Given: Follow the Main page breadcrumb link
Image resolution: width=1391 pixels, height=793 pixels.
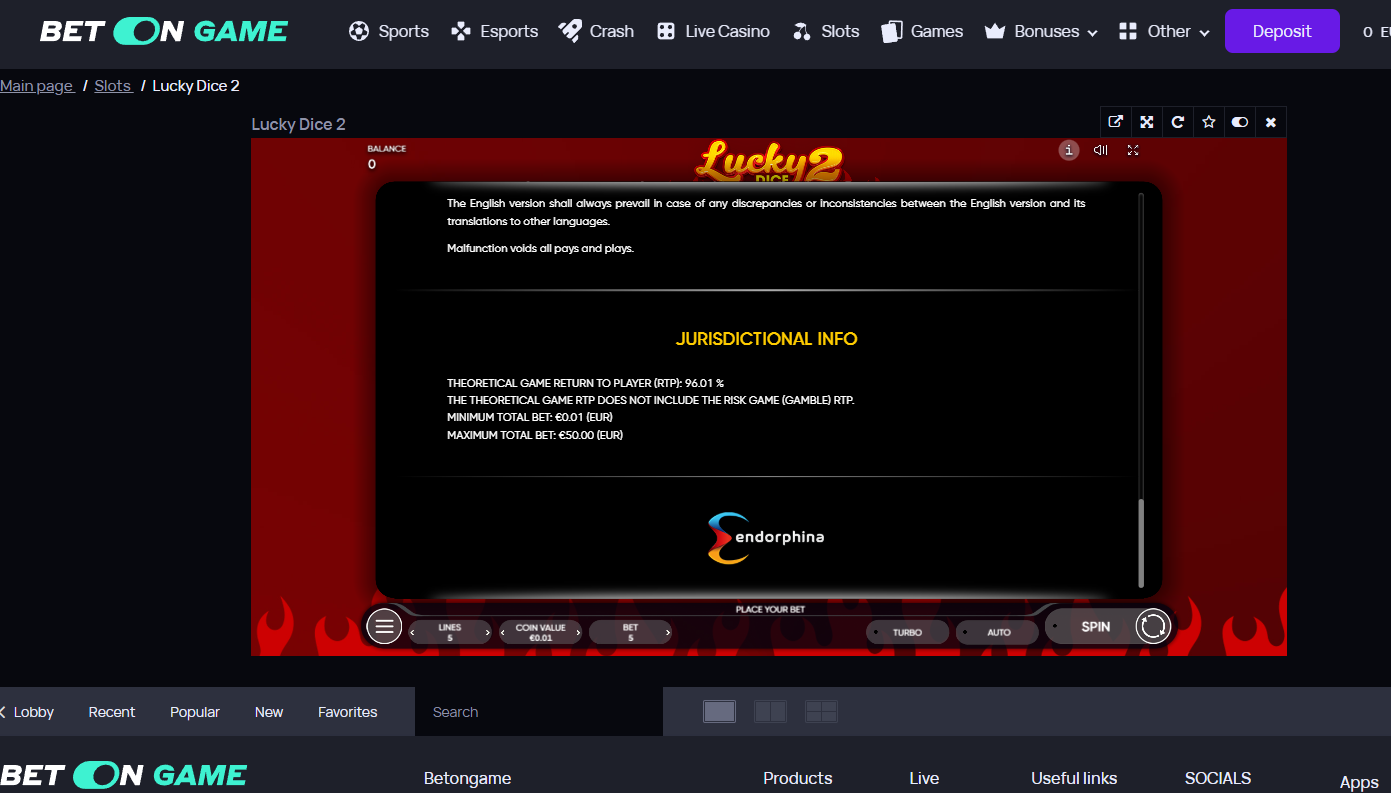Looking at the screenshot, I should click(37, 86).
